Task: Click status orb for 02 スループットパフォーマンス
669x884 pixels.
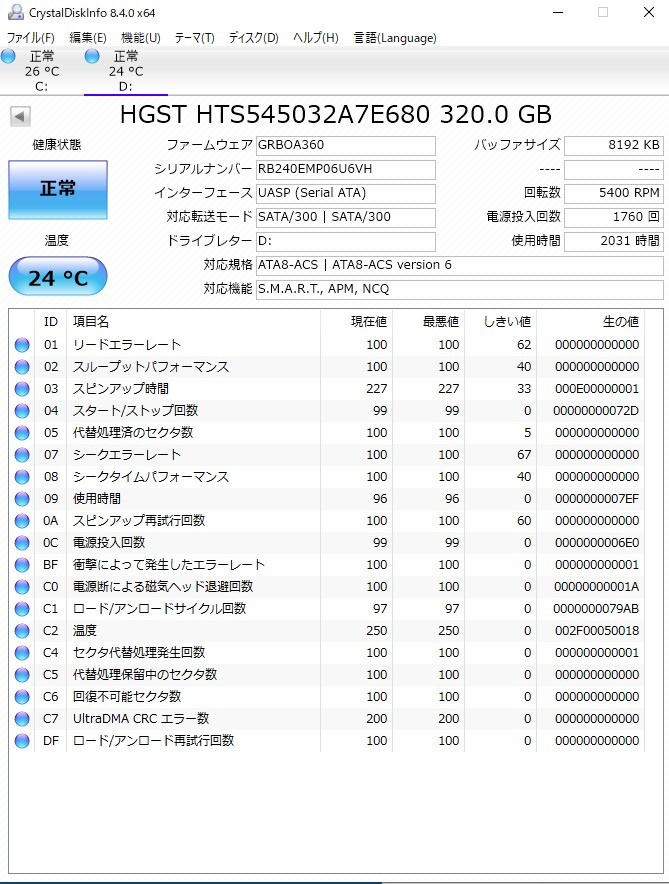Action: tap(22, 367)
